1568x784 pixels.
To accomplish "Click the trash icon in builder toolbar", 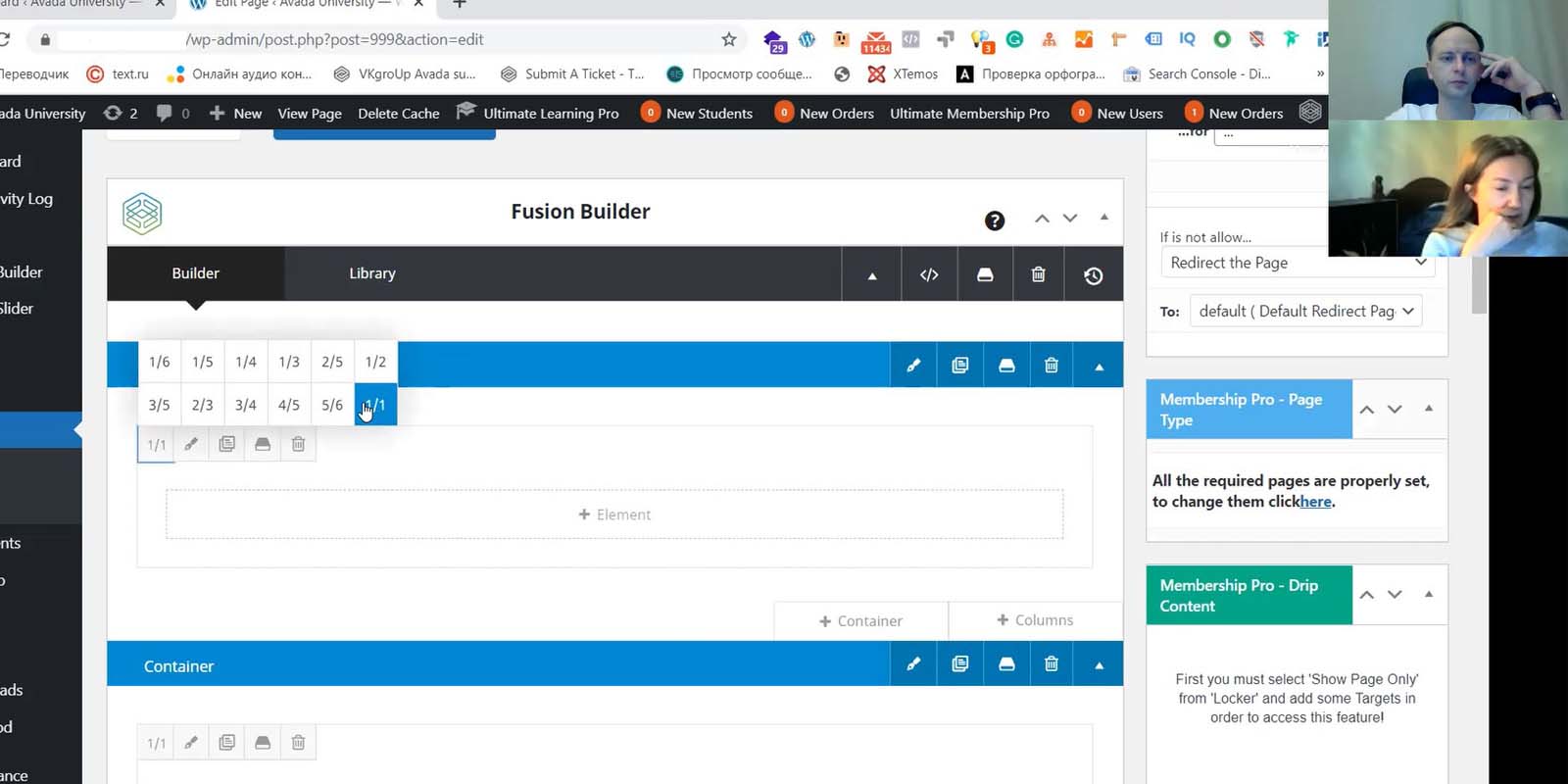I will pyautogui.click(x=1039, y=274).
